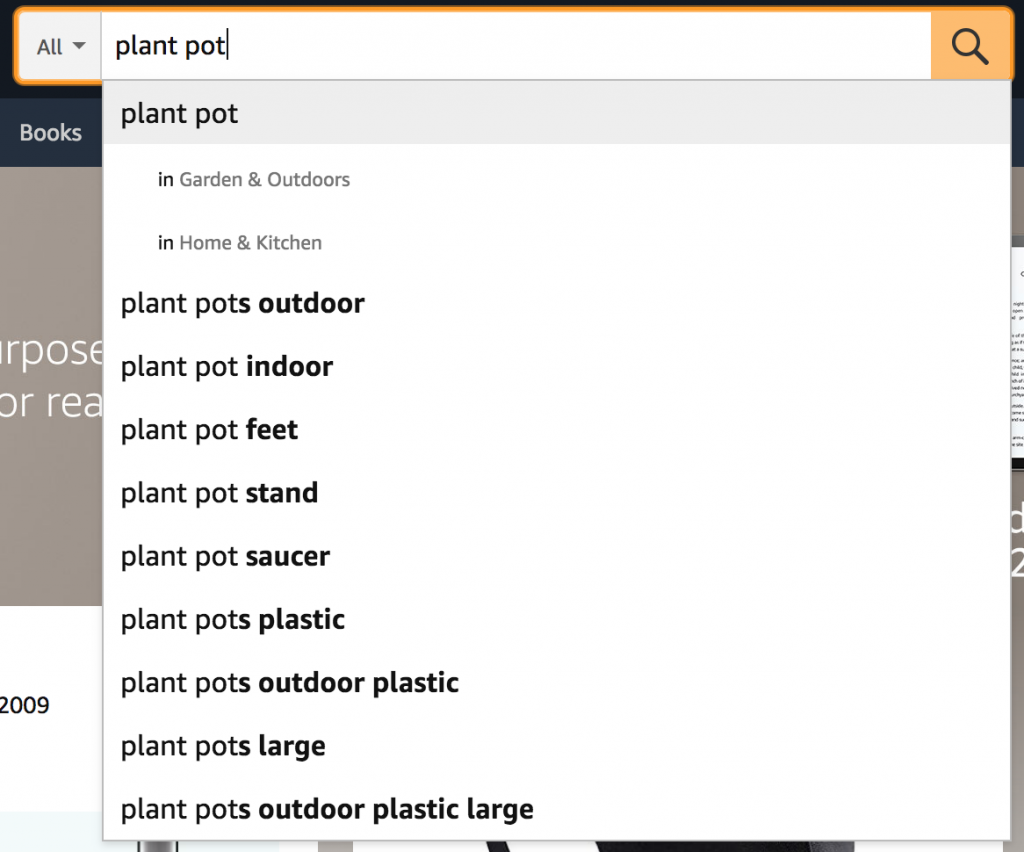1024x852 pixels.
Task: Choose 'plant pots outdoor' suggestion
Action: click(243, 303)
